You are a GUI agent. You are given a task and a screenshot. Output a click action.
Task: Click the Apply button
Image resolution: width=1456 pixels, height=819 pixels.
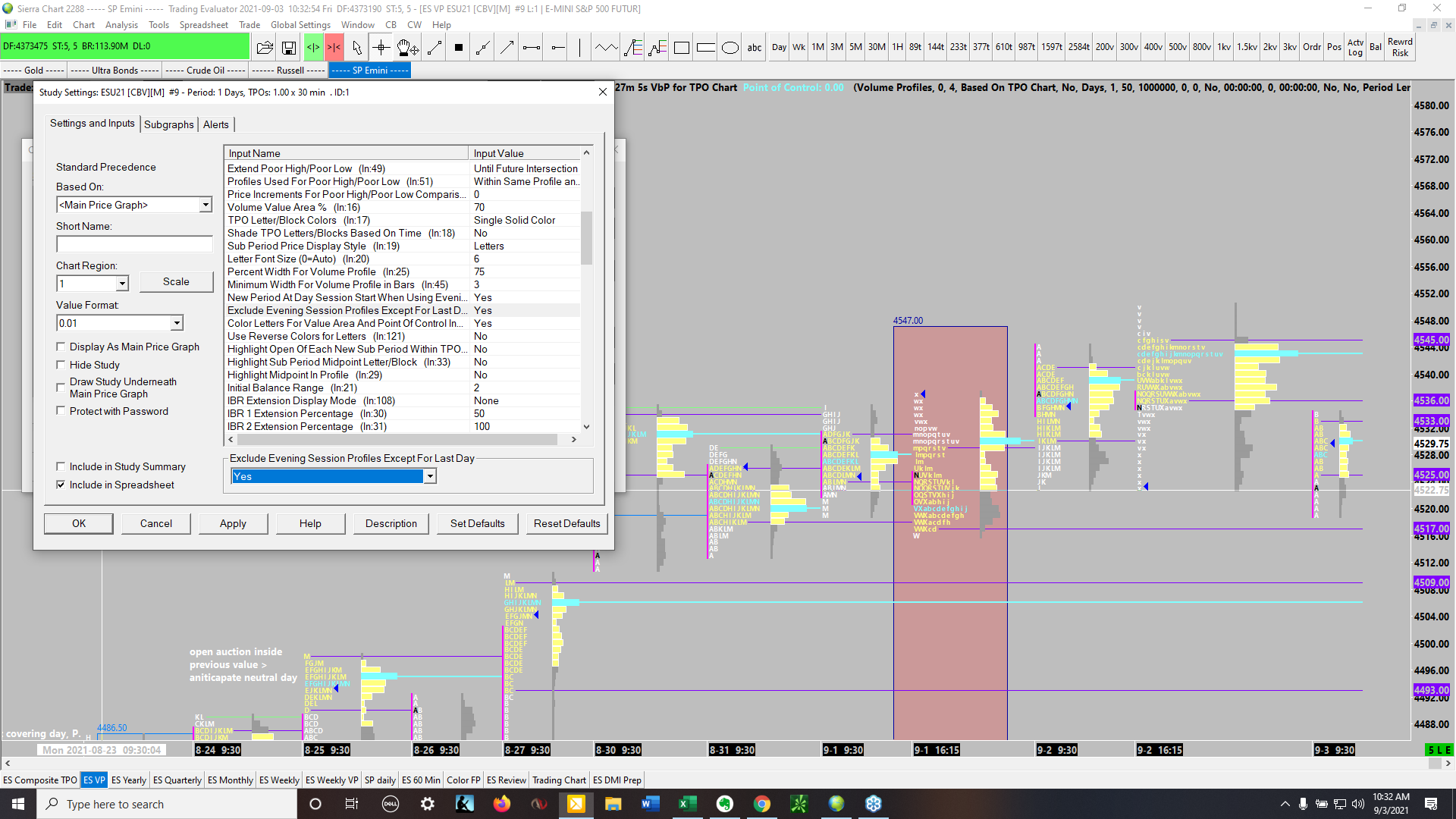click(233, 523)
